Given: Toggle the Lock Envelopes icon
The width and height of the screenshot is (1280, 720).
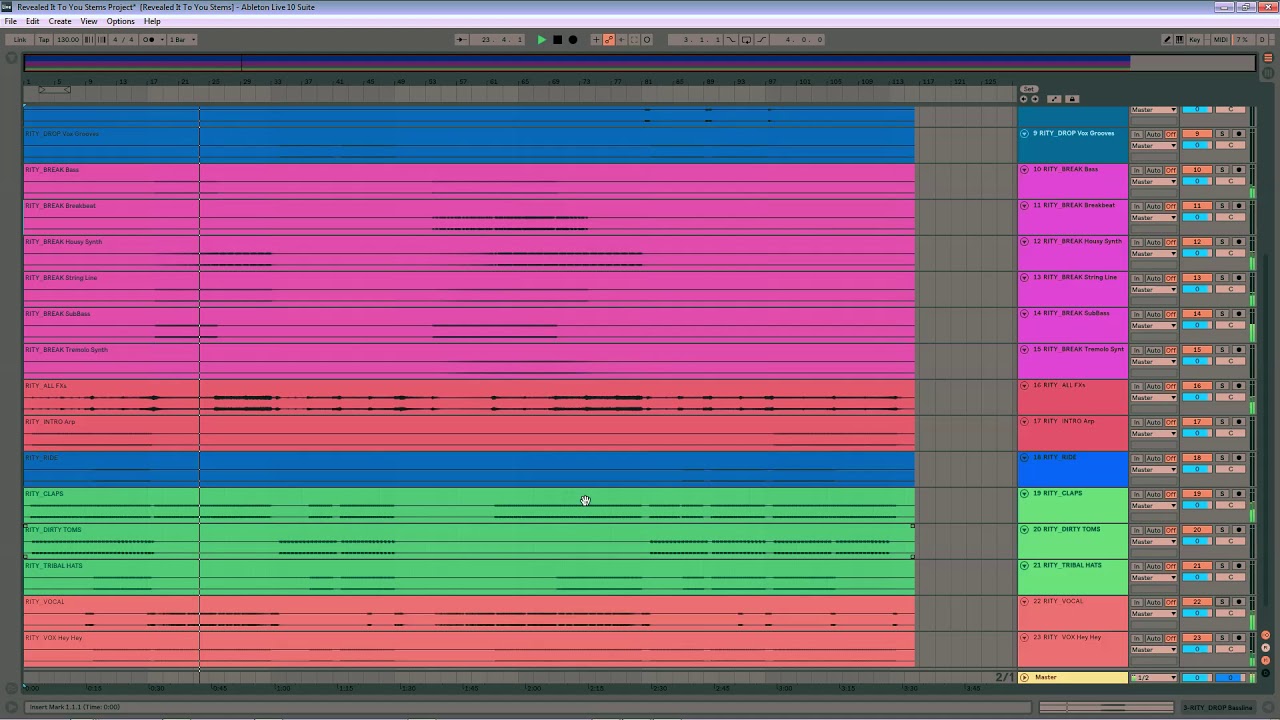Looking at the screenshot, I should [x=1072, y=99].
